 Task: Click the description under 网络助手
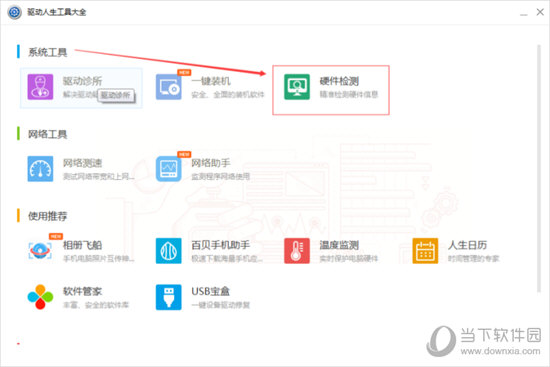pyautogui.click(x=221, y=176)
